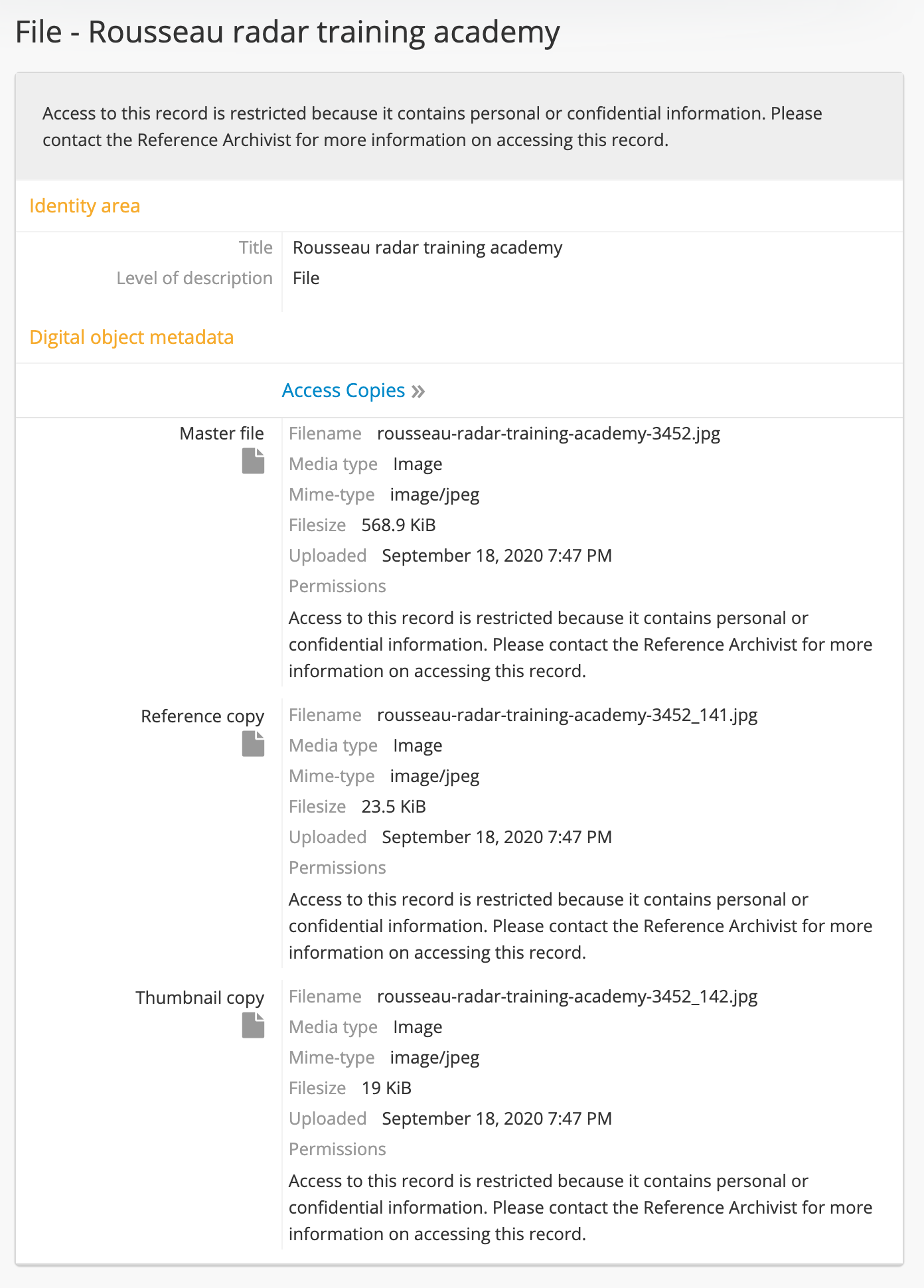Click the double chevron beside Access Copies
The width and height of the screenshot is (924, 1288).
[x=418, y=391]
